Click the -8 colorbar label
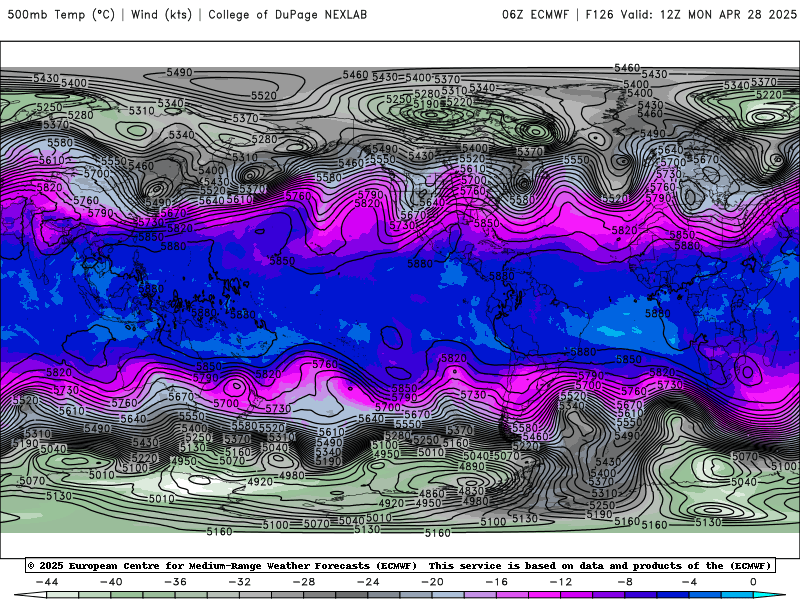 (x=625, y=582)
